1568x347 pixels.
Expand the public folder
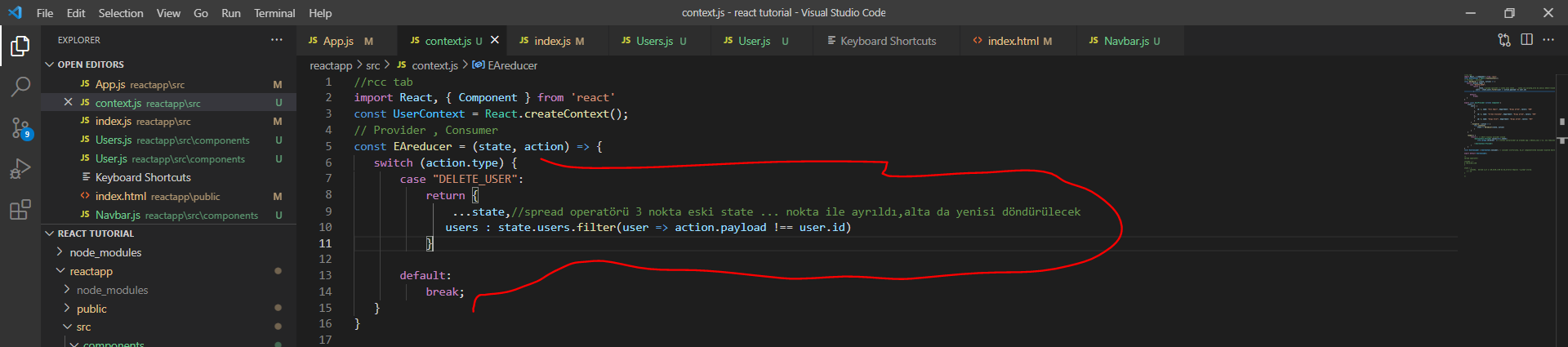click(67, 309)
